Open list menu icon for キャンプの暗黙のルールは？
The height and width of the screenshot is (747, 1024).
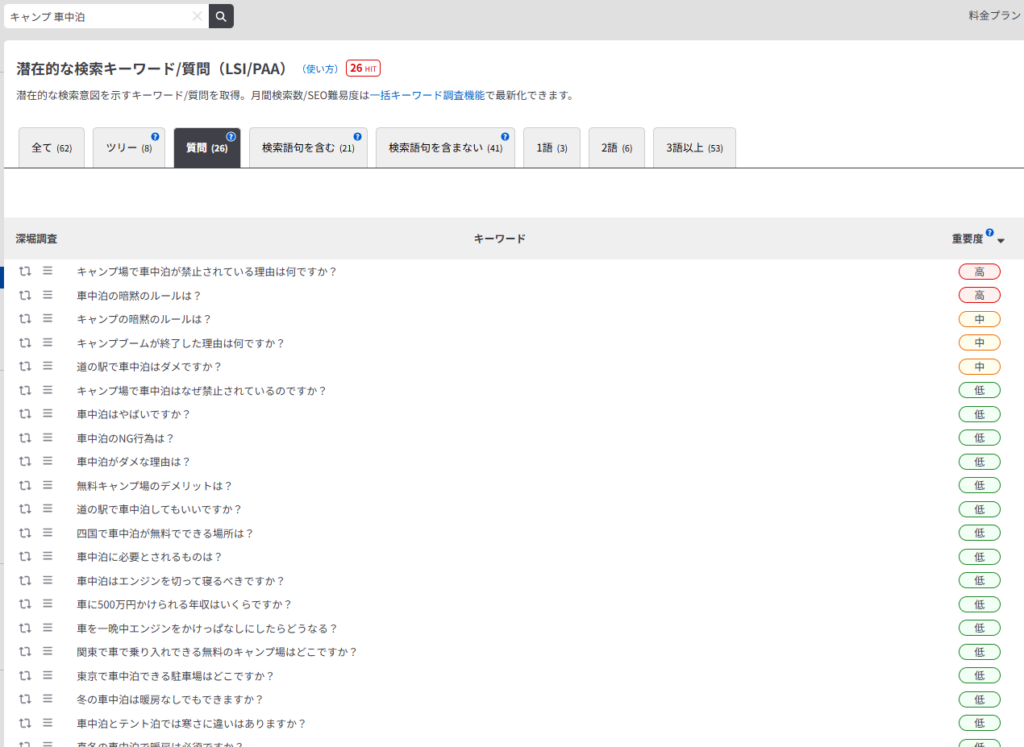point(47,319)
